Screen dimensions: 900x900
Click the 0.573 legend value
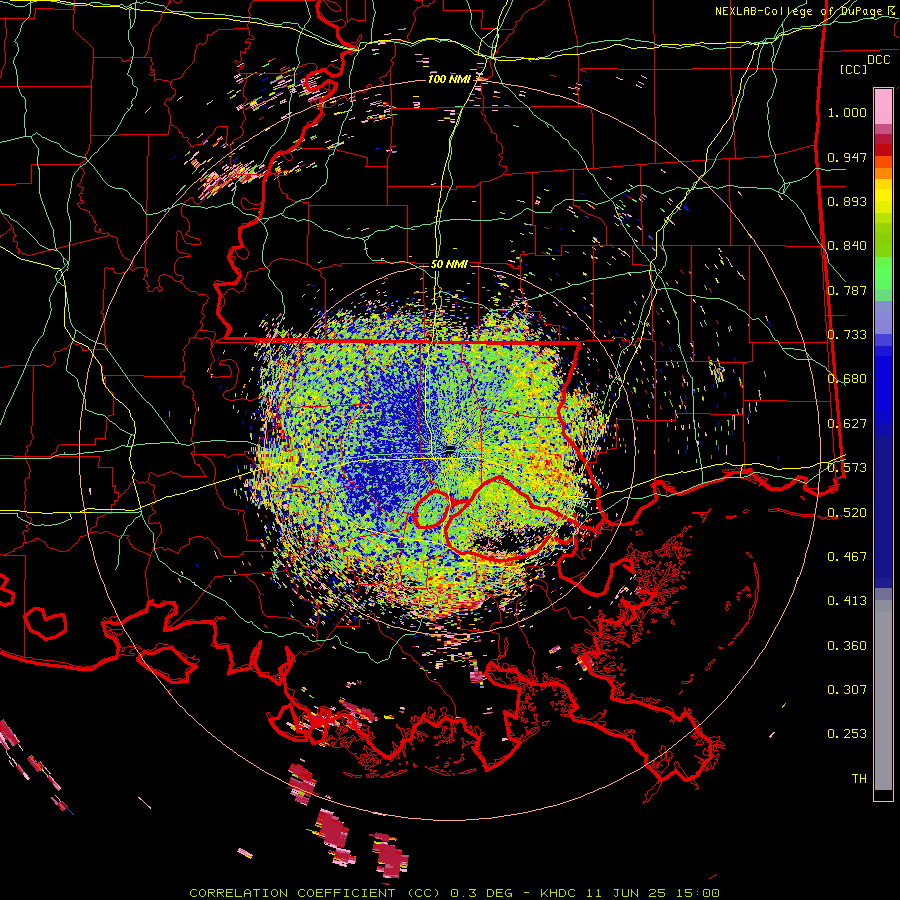coord(847,468)
